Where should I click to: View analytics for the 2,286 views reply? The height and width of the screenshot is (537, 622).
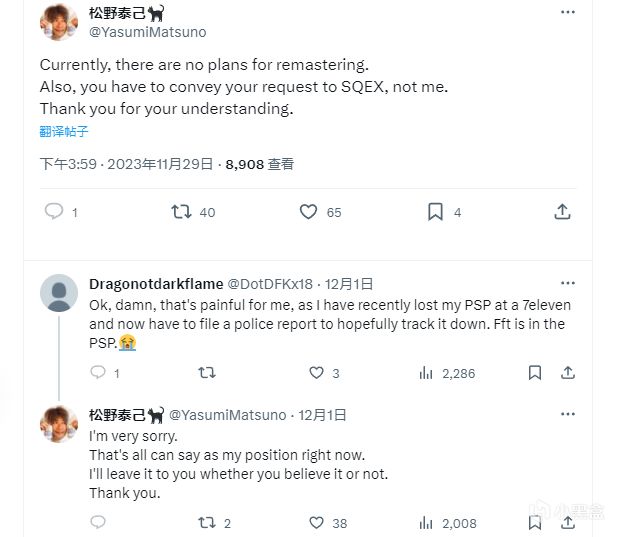428,373
